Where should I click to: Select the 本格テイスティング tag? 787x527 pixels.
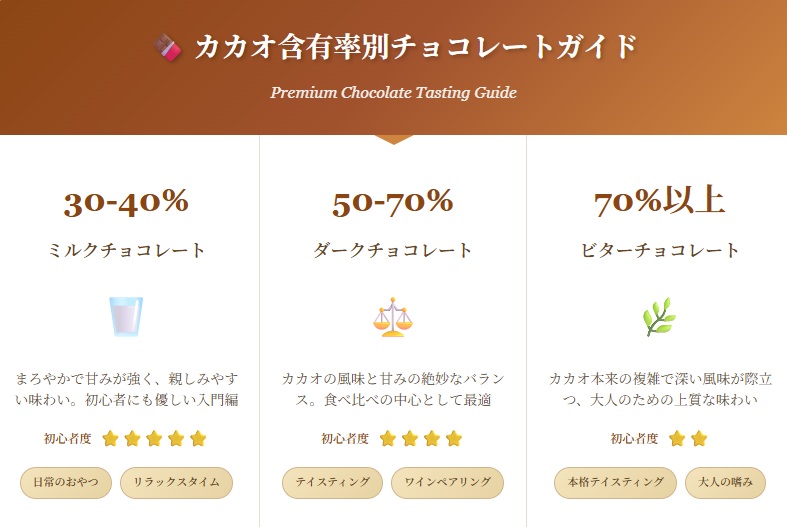(615, 482)
